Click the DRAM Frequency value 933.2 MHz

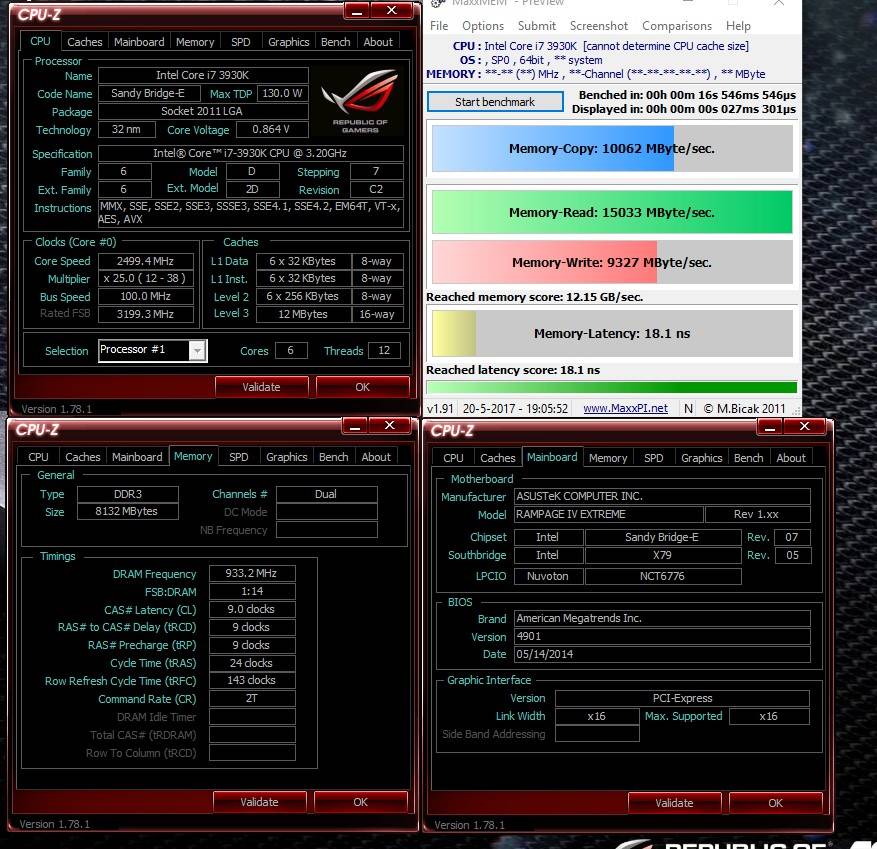[x=251, y=573]
